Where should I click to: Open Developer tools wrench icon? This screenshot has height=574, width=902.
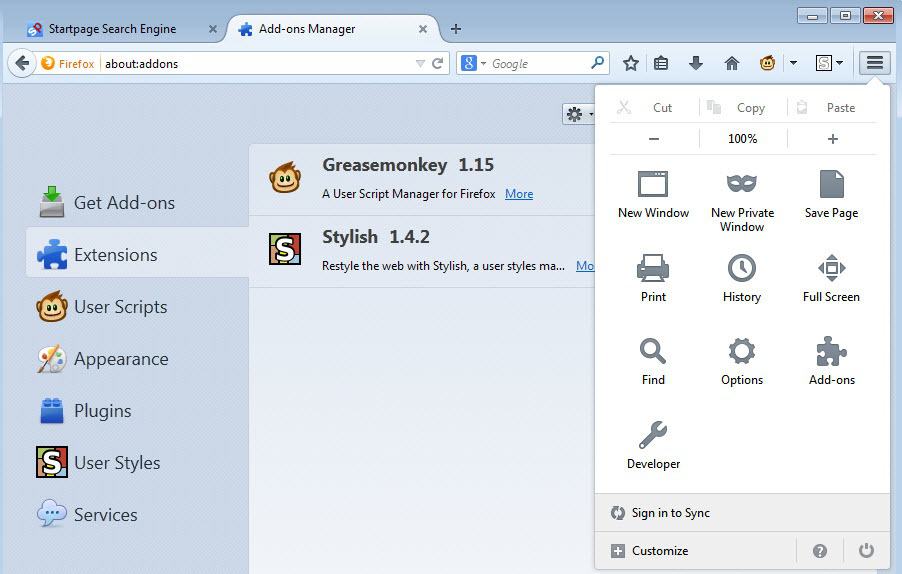click(653, 446)
